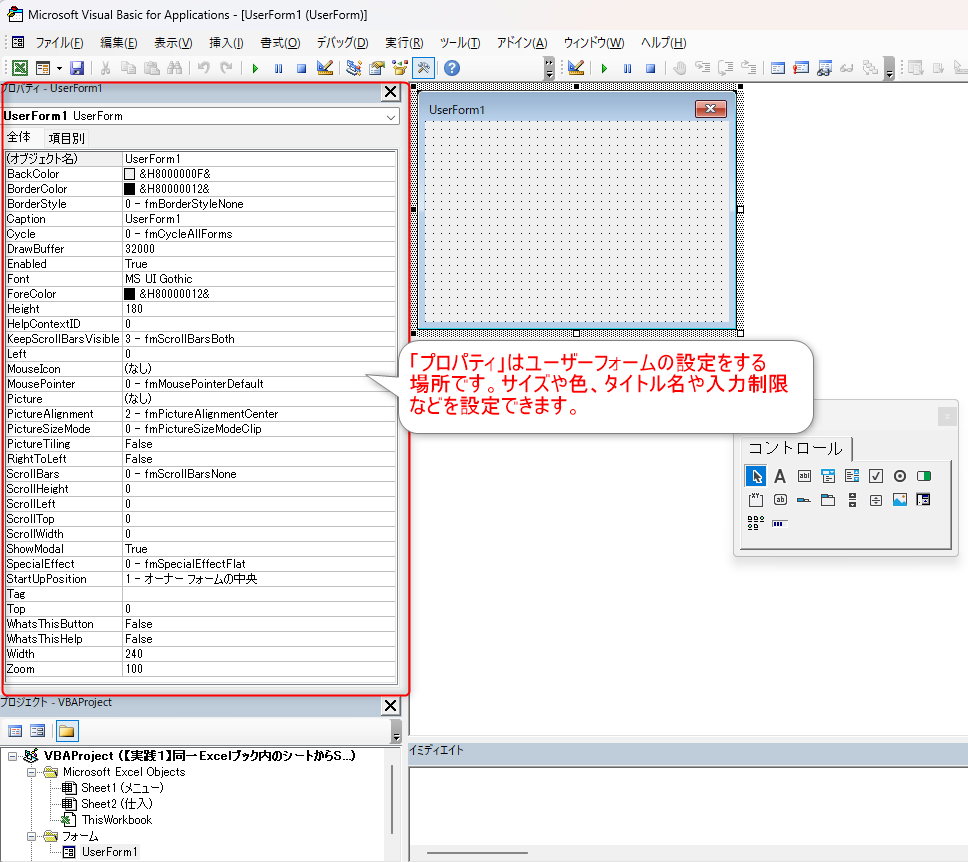The image size is (968, 862).
Task: Select ThisWorkbook in the project tree
Action: point(117,820)
